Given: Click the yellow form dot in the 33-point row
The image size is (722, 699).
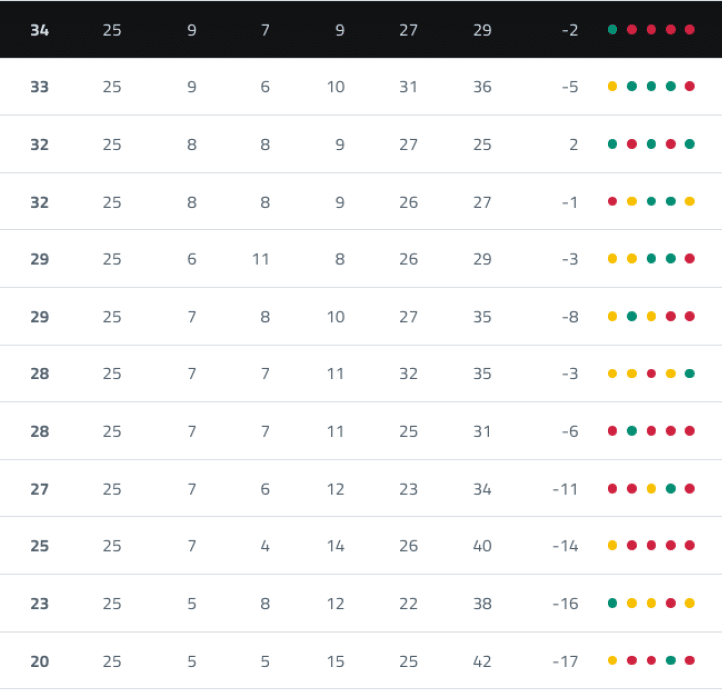Looking at the screenshot, I should (x=612, y=87).
